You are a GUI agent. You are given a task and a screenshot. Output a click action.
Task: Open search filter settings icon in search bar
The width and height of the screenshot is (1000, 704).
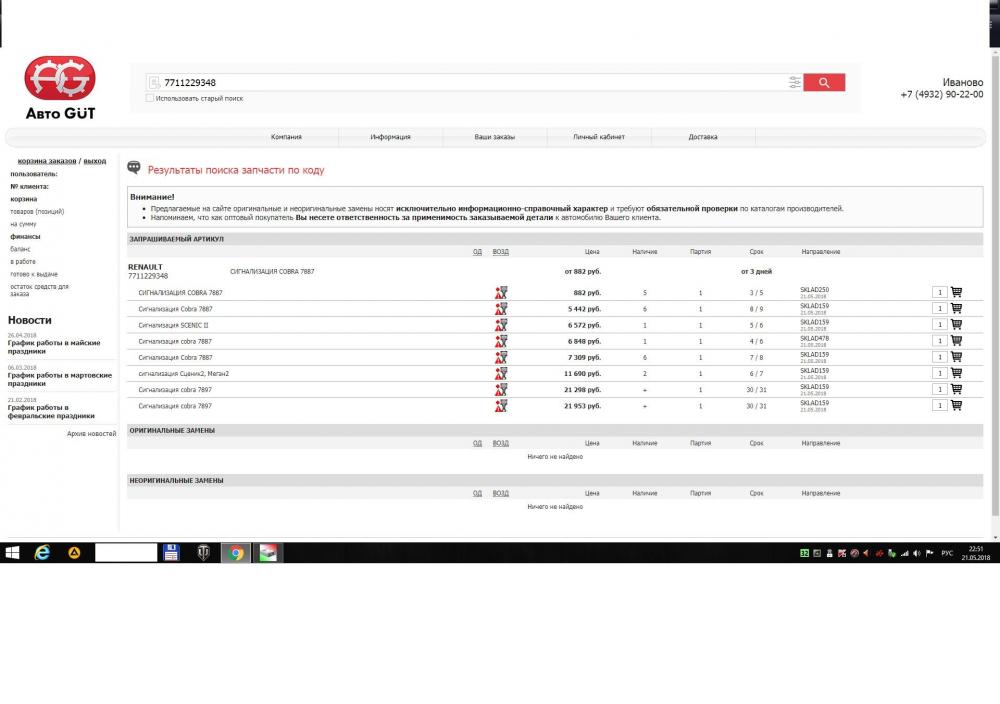795,82
